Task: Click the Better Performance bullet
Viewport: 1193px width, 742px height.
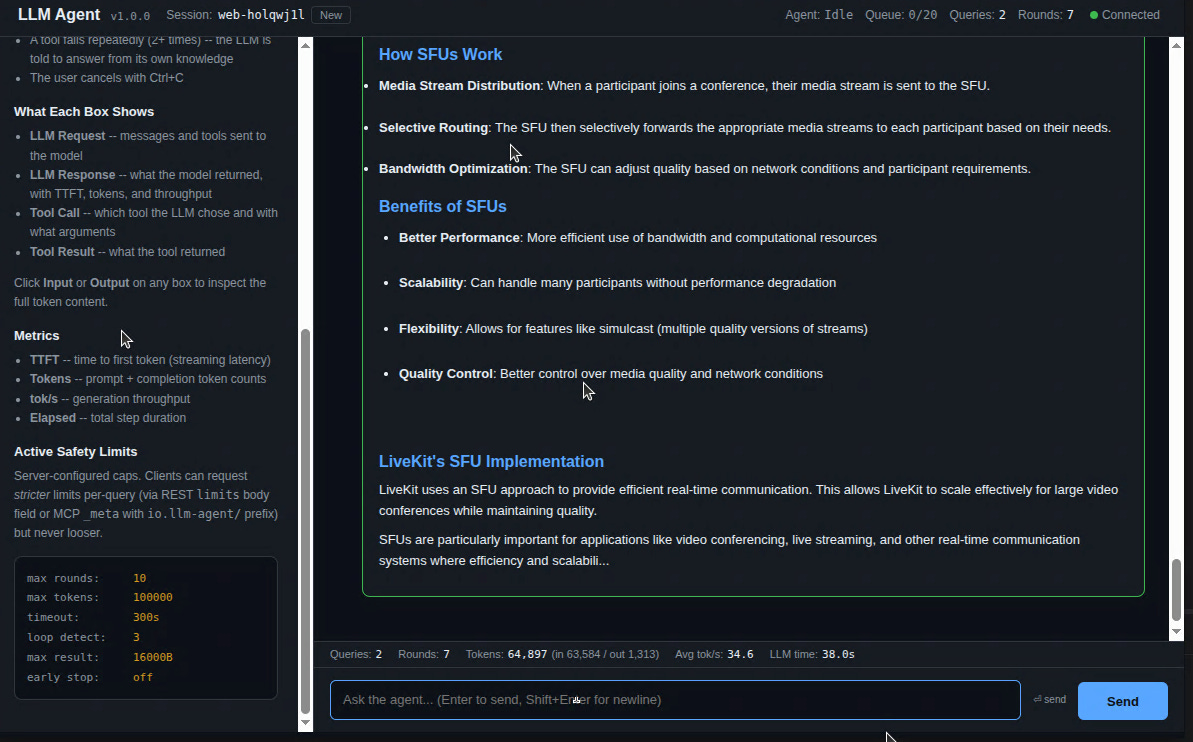Action: (x=638, y=238)
